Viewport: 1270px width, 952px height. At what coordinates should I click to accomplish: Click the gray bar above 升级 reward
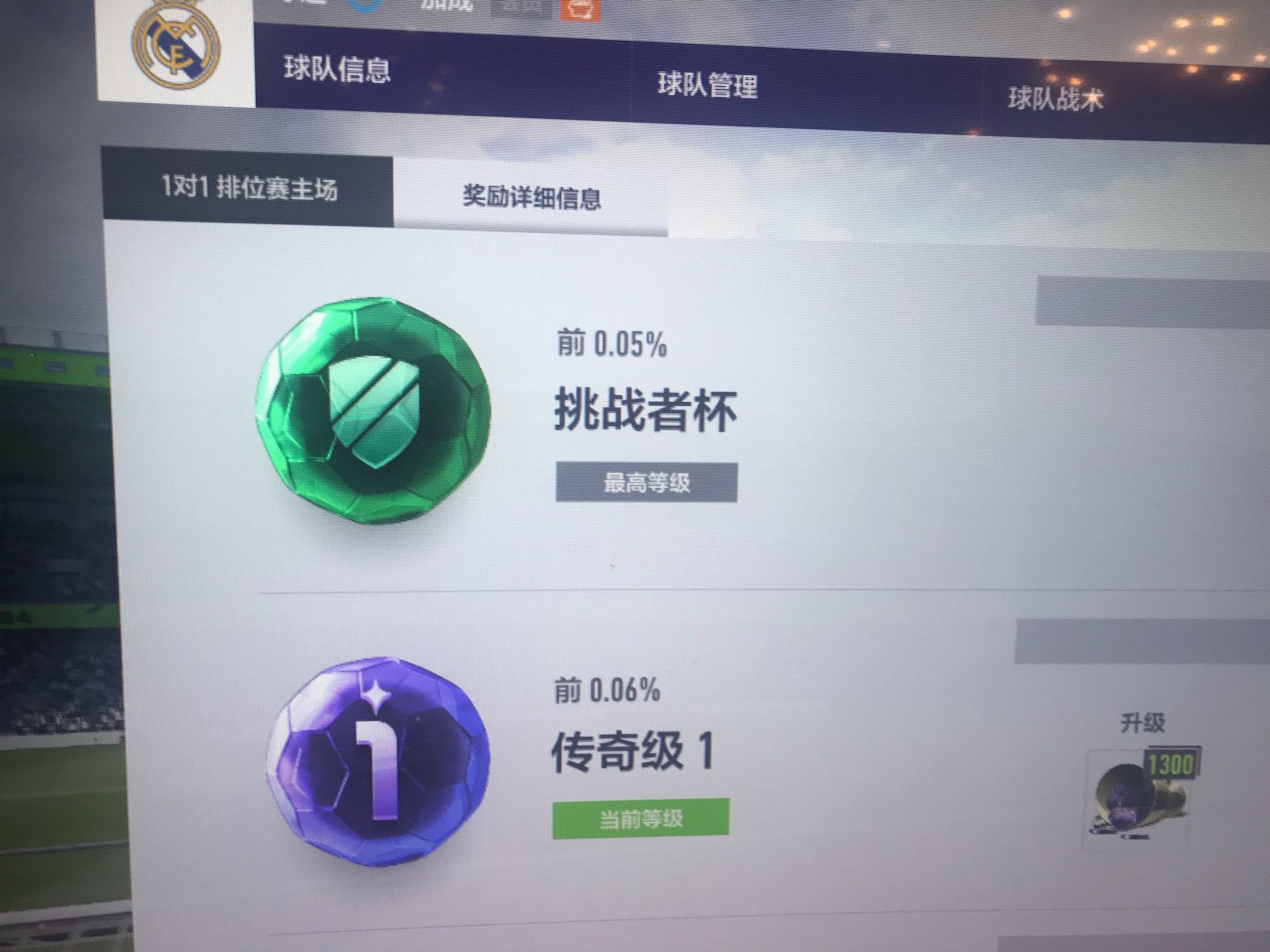[1142, 641]
